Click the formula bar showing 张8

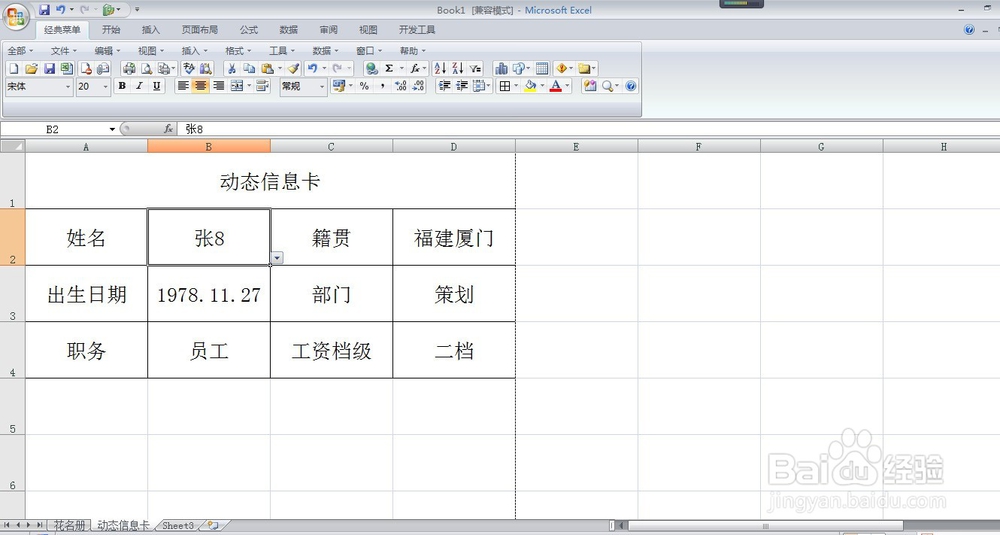click(587, 129)
